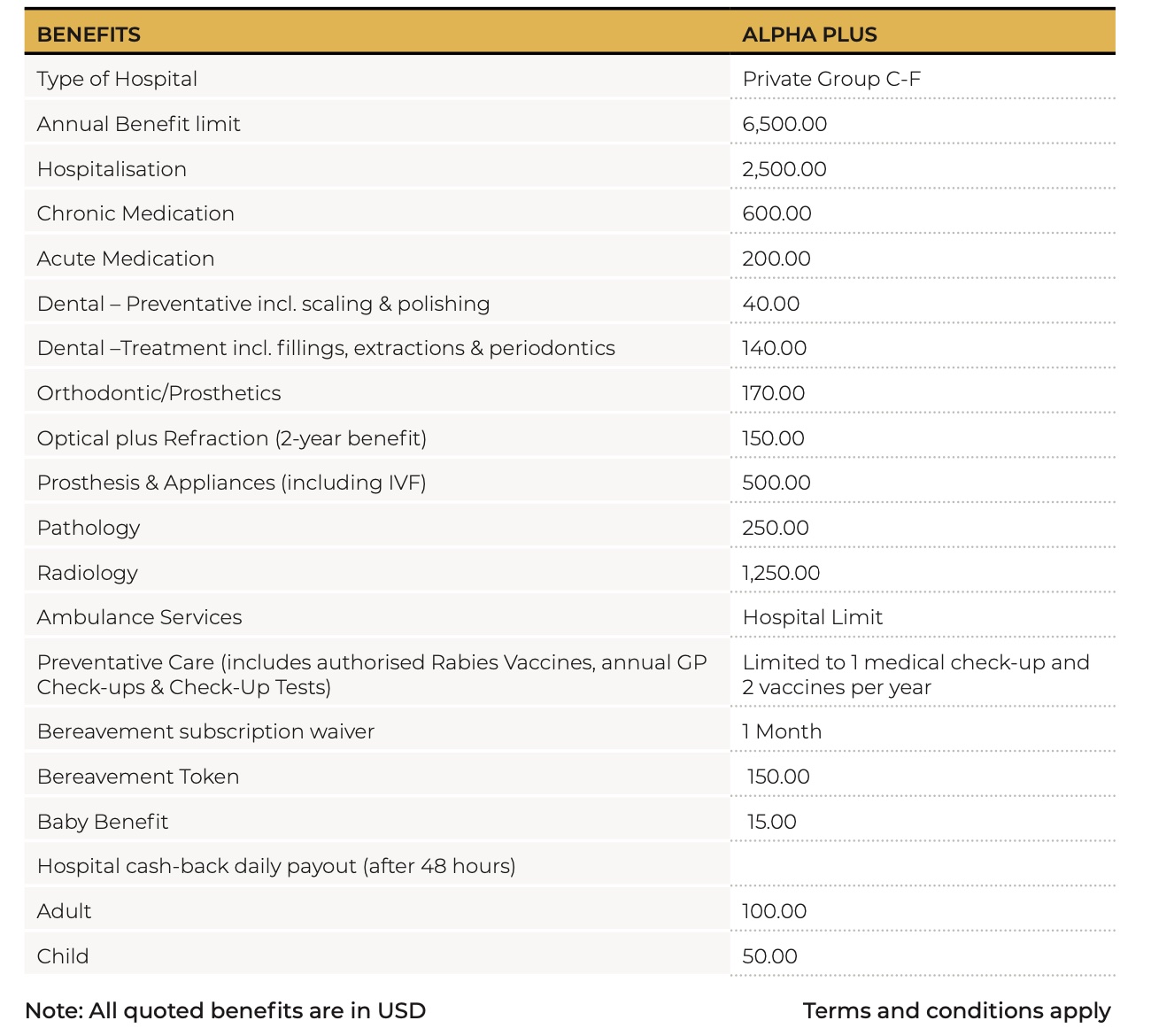Click Optical plus Refraction row label

(231, 438)
